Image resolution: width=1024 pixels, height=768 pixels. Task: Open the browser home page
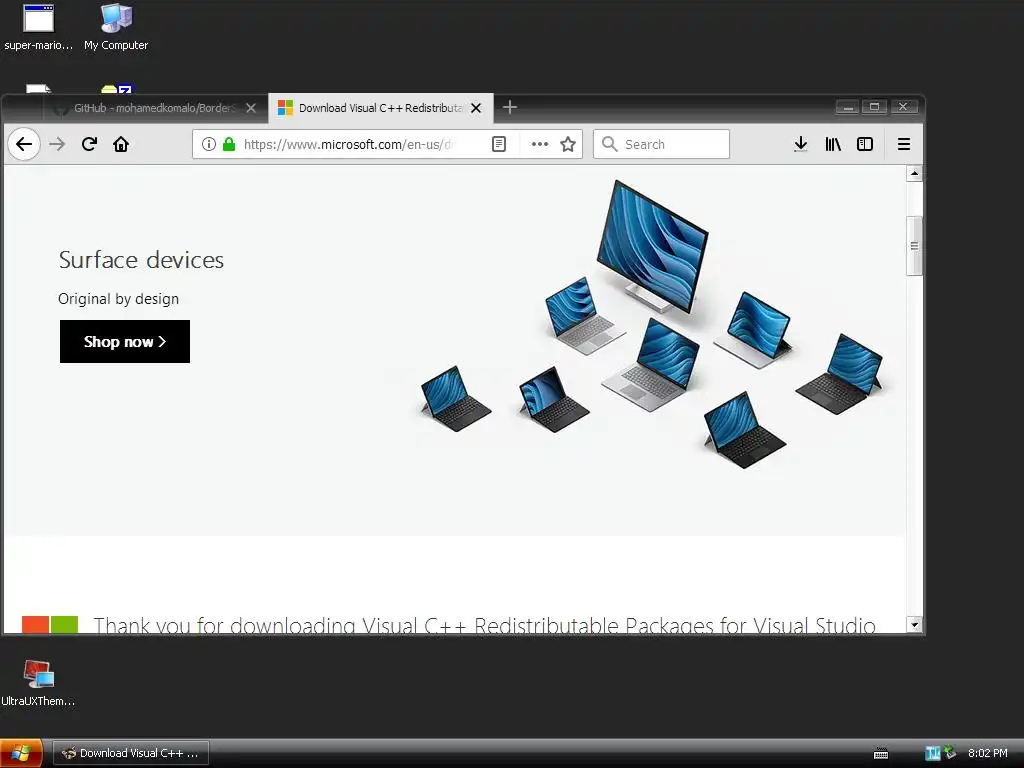(121, 144)
